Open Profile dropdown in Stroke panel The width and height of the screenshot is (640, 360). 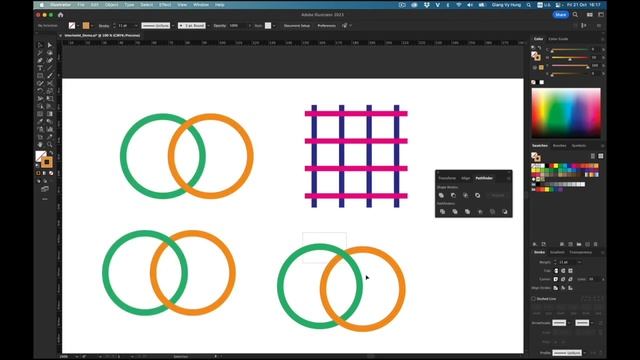(x=584, y=353)
